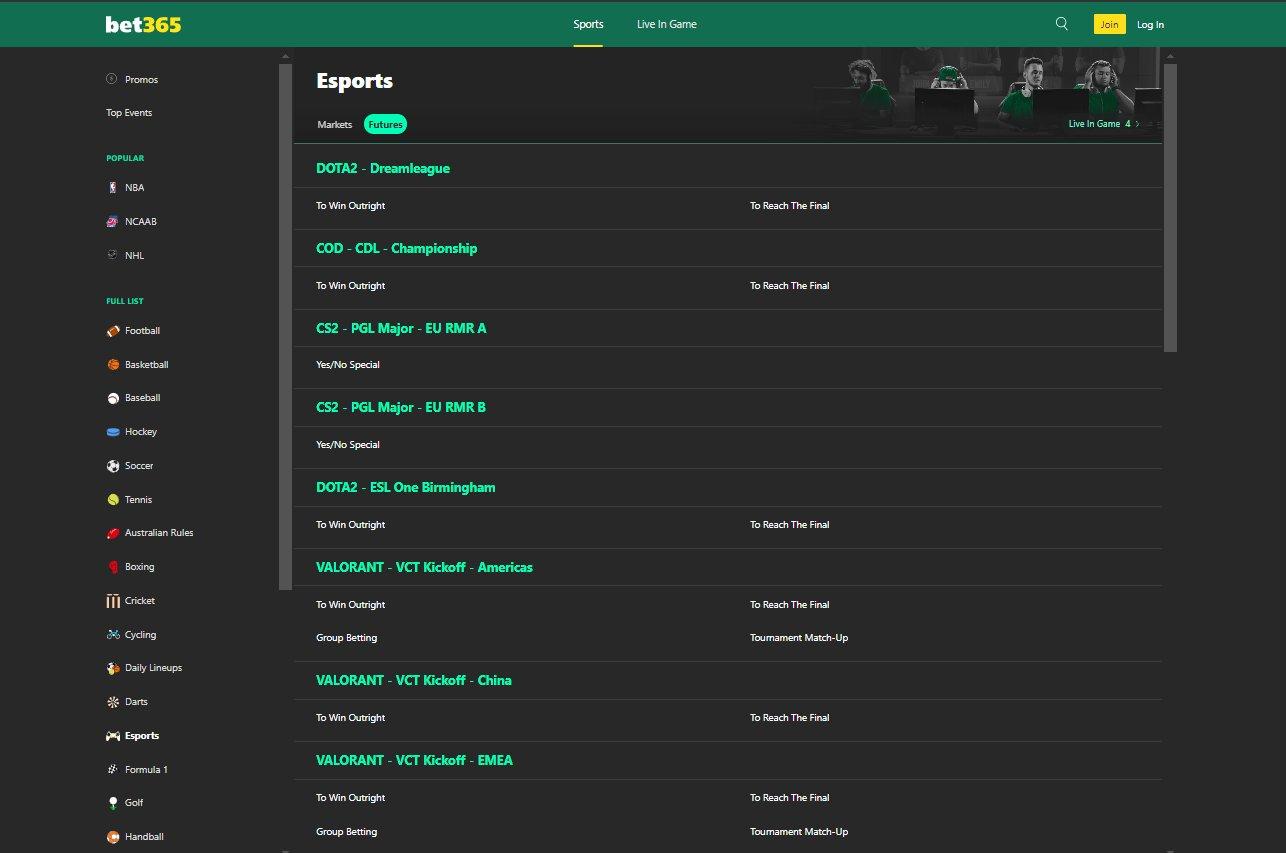Open VCT China To Win Outright
Image resolution: width=1286 pixels, height=853 pixels.
pos(351,718)
